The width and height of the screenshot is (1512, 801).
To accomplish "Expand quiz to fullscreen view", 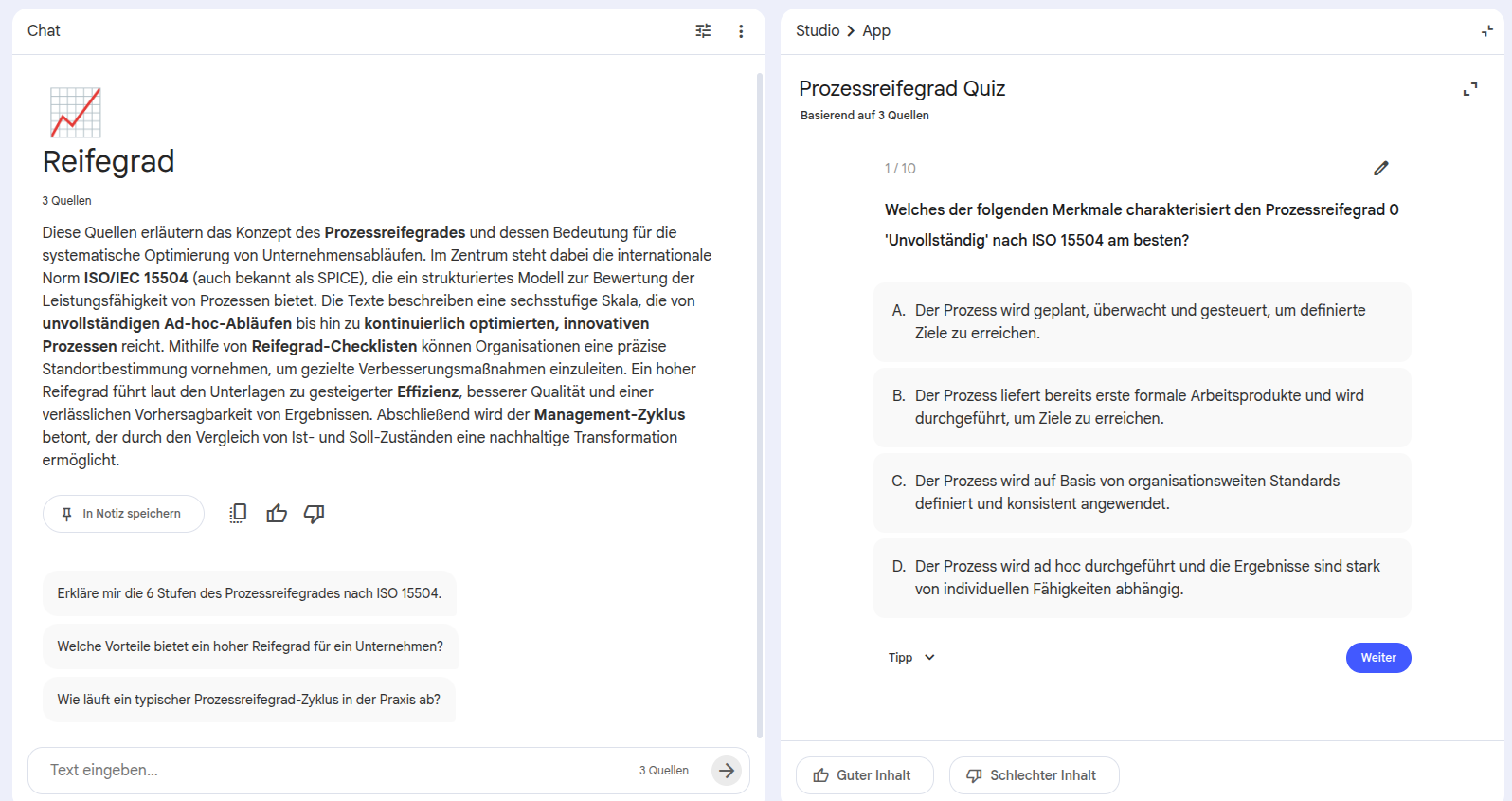I will 1470,89.
